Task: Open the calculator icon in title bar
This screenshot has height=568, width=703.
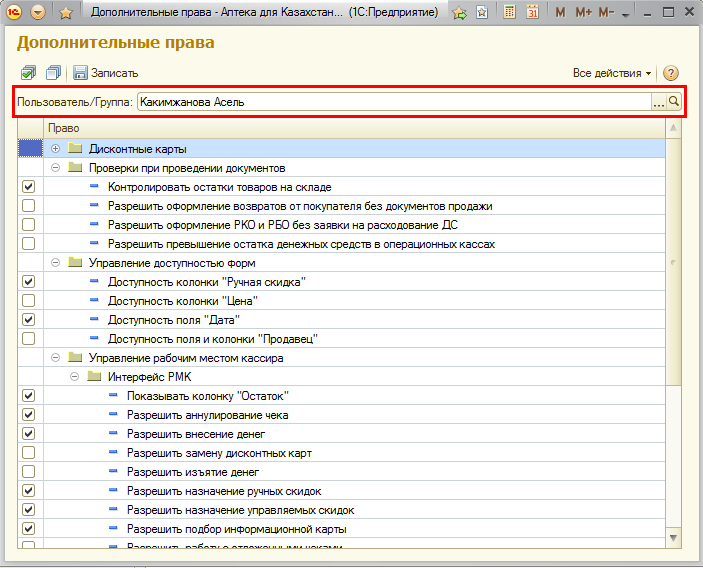Action: point(509,13)
